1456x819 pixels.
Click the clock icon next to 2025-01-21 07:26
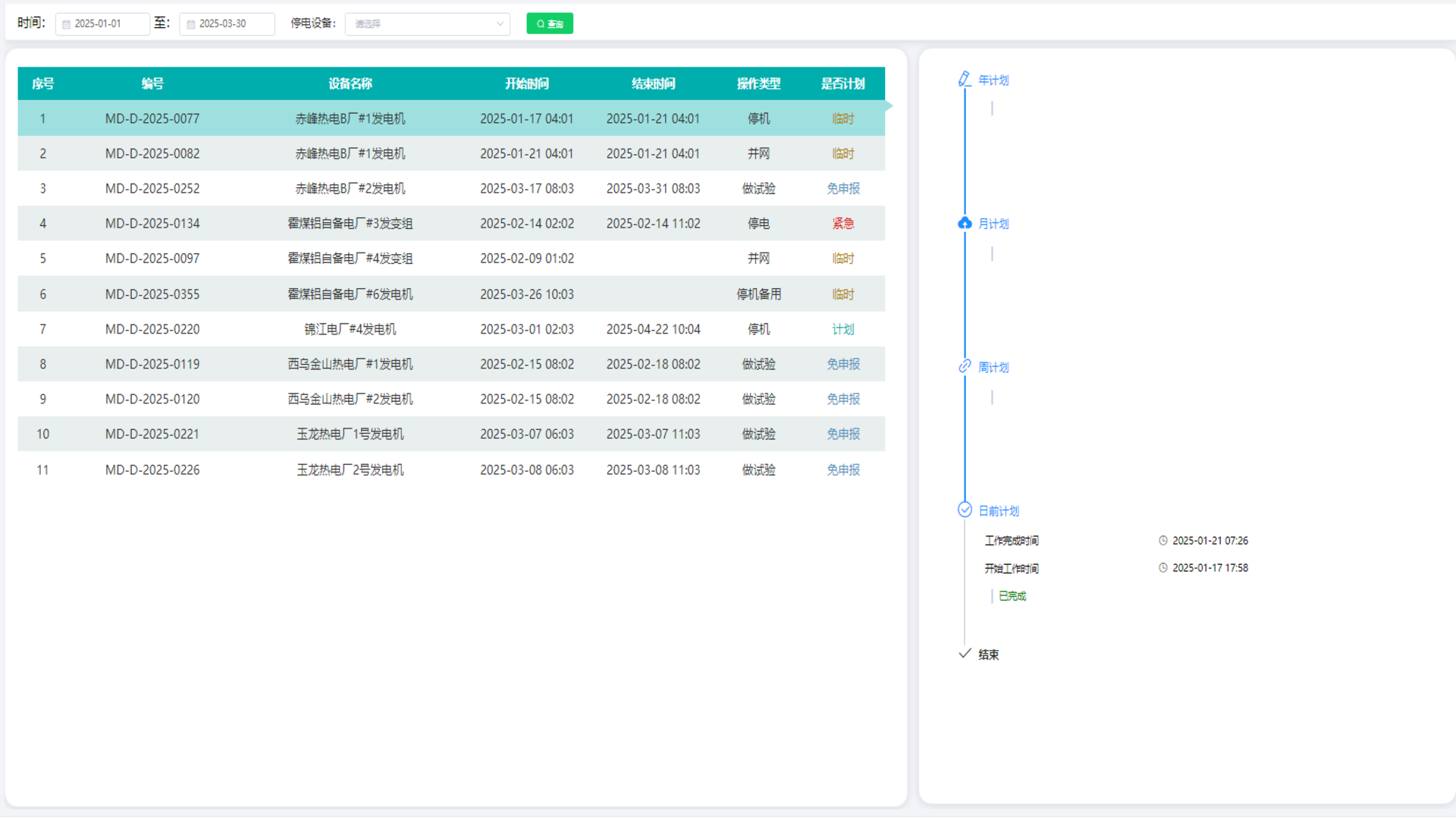pos(1163,541)
